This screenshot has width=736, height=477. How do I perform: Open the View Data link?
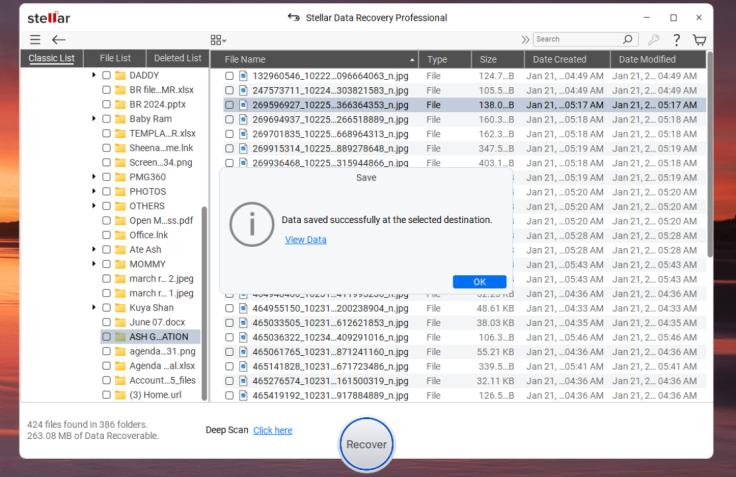pyautogui.click(x=305, y=240)
